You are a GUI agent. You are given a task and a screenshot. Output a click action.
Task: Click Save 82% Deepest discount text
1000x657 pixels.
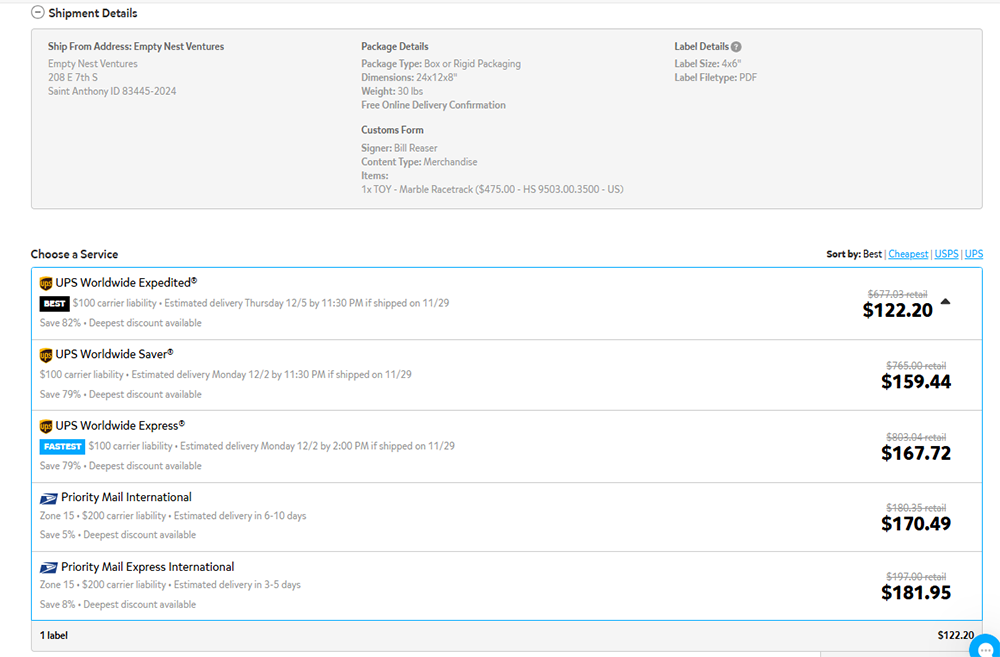121,323
